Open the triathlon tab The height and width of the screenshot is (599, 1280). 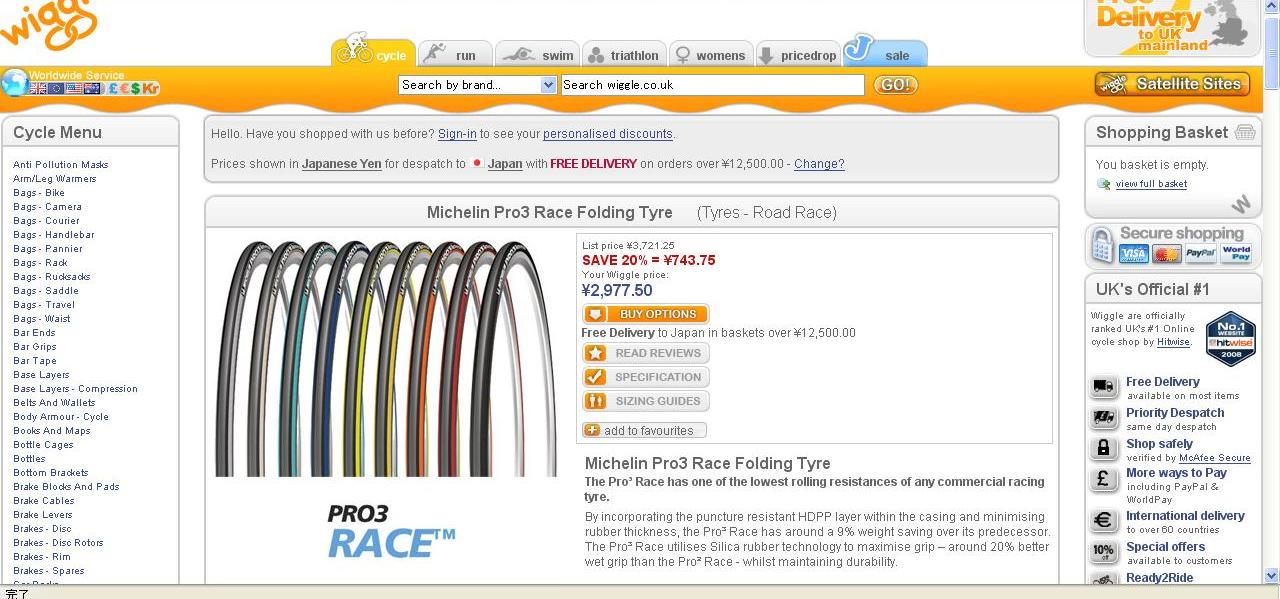pyautogui.click(x=623, y=53)
